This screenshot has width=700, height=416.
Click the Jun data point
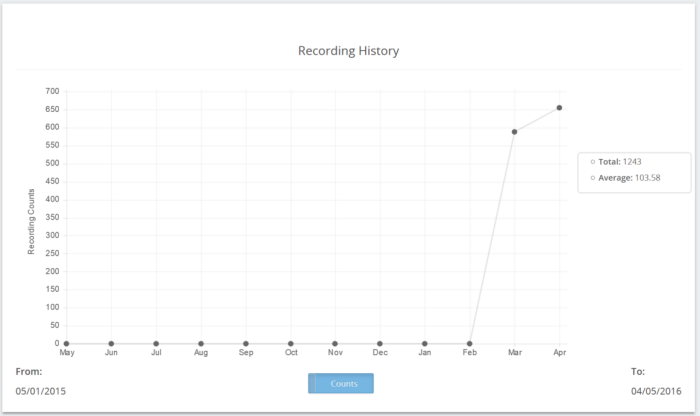111,344
